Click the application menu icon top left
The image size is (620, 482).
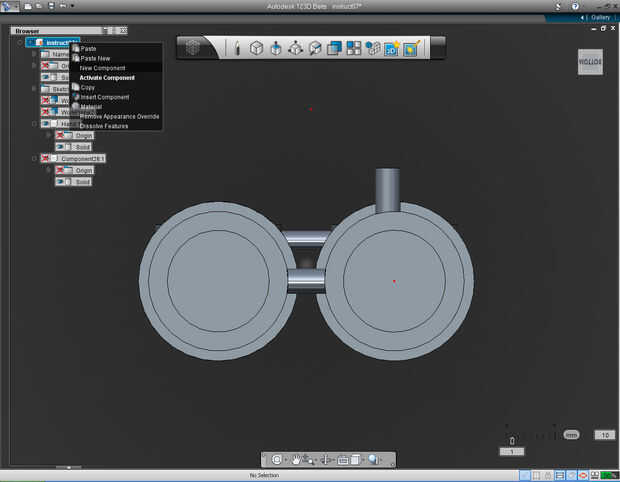coord(9,6)
